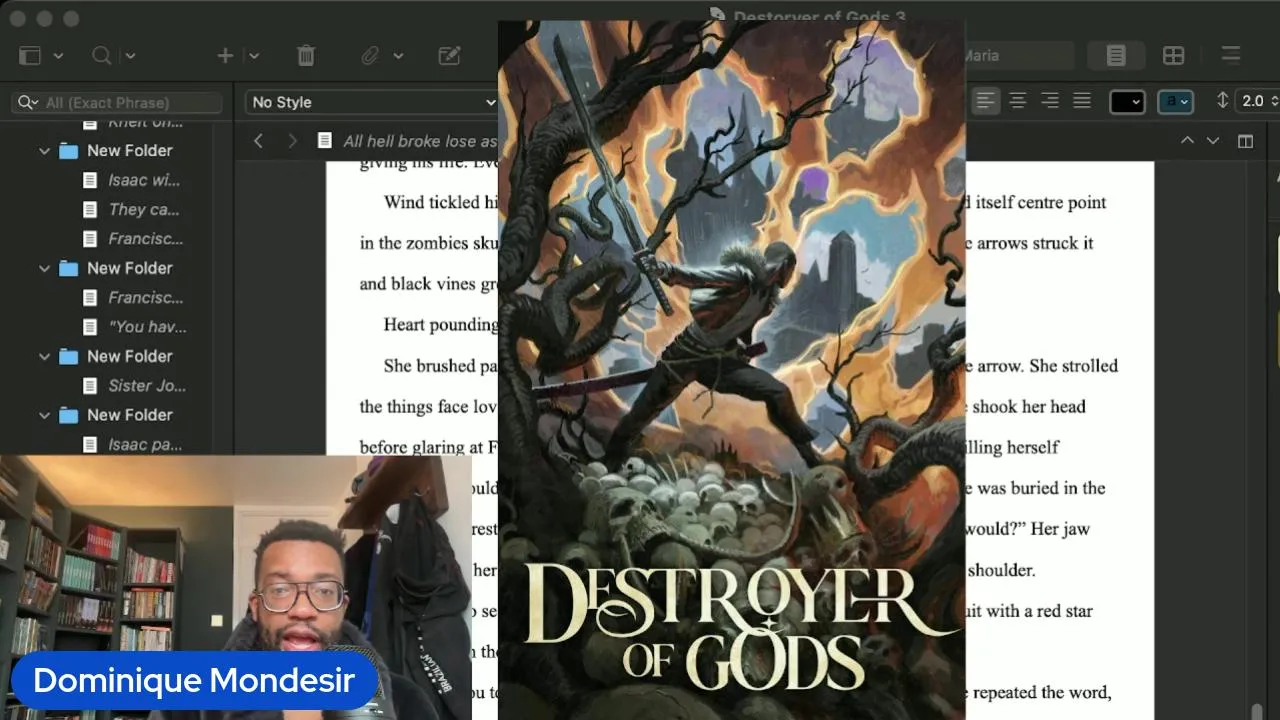Viewport: 1280px width, 720px height.
Task: Open dropdown arrow beside View layout icon
Action: (59, 56)
